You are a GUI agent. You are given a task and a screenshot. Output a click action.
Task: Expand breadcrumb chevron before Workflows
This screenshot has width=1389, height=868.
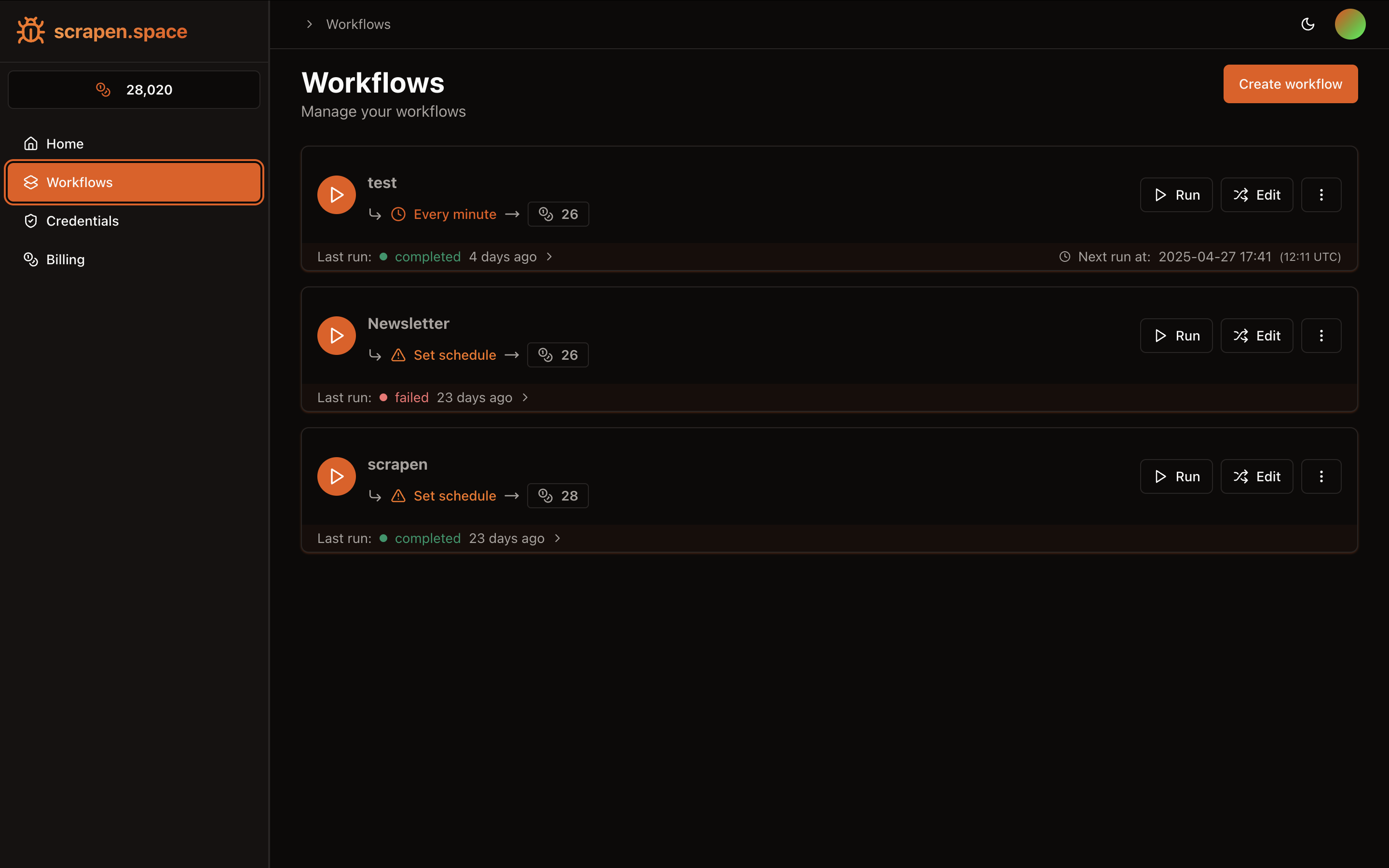pyautogui.click(x=309, y=24)
